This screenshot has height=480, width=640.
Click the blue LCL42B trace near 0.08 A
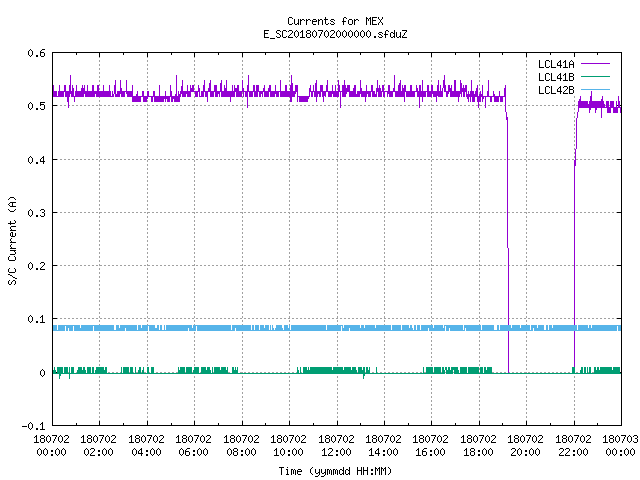[337, 328]
